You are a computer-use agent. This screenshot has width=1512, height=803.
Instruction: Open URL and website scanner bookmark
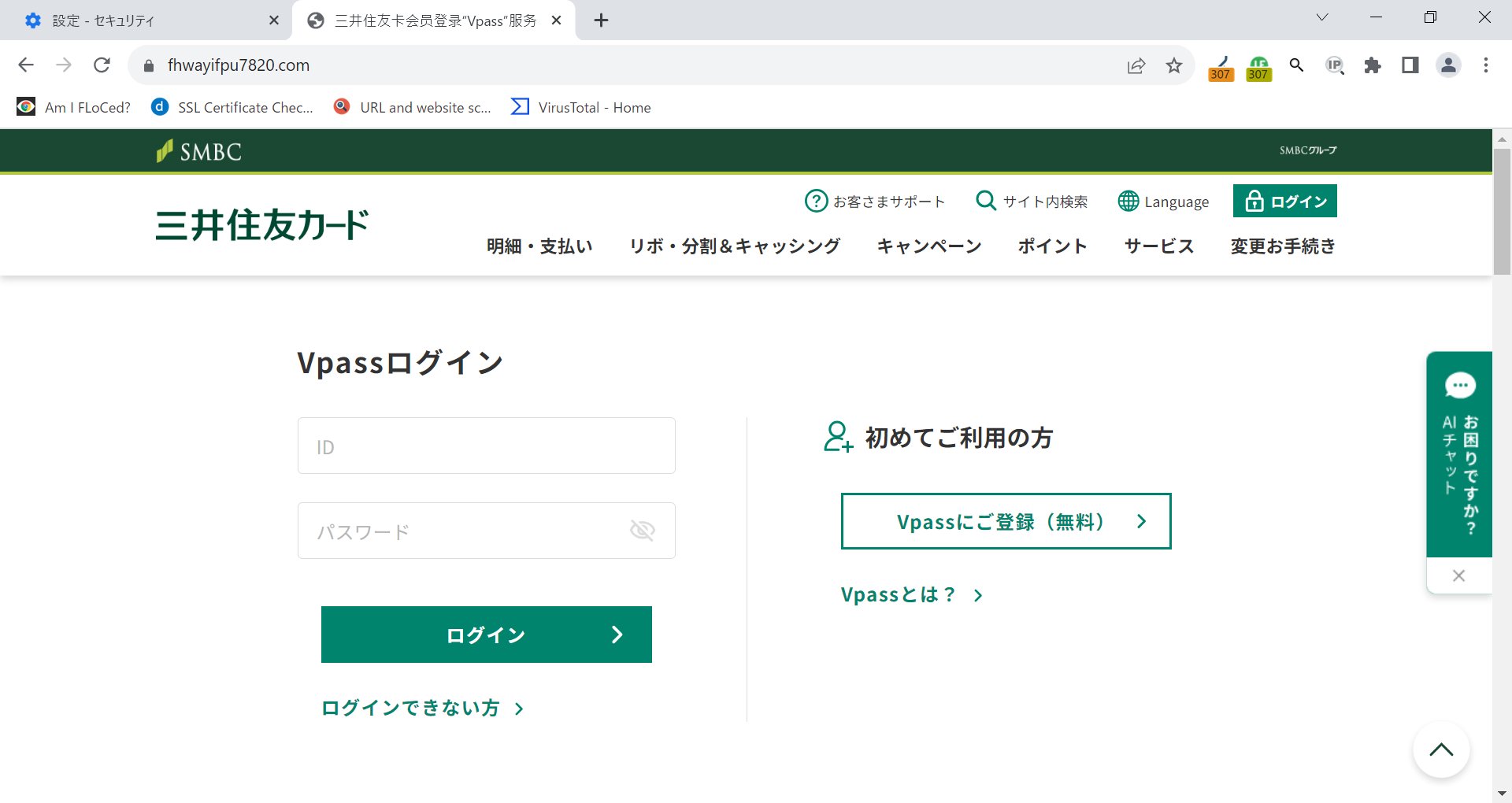pos(412,107)
